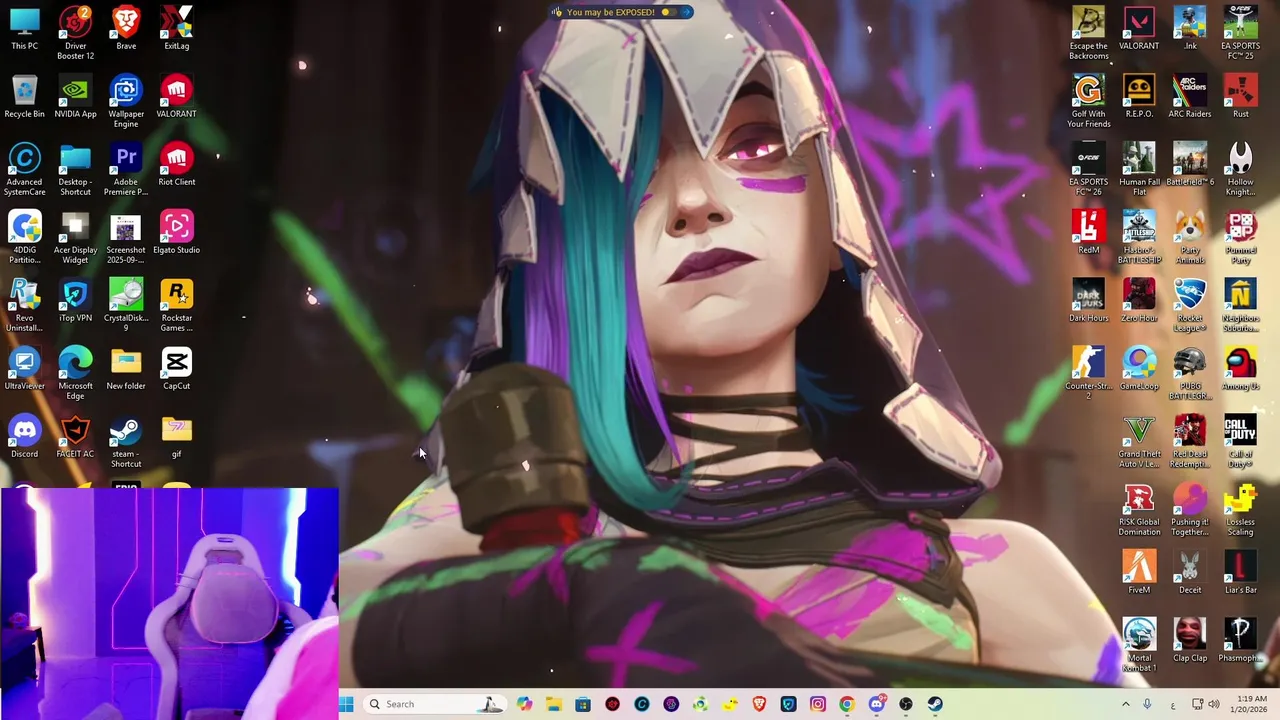The width and height of the screenshot is (1280, 720).
Task: Open PUBG BATTLEGROUNDS shortcut
Action: point(1189,373)
